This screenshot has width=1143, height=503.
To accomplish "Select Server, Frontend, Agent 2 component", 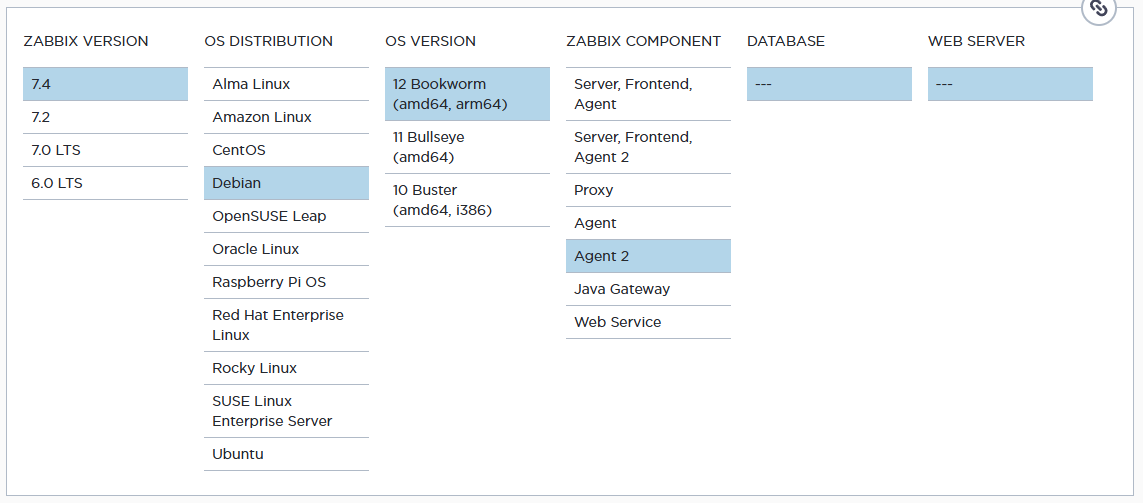I will 648,147.
